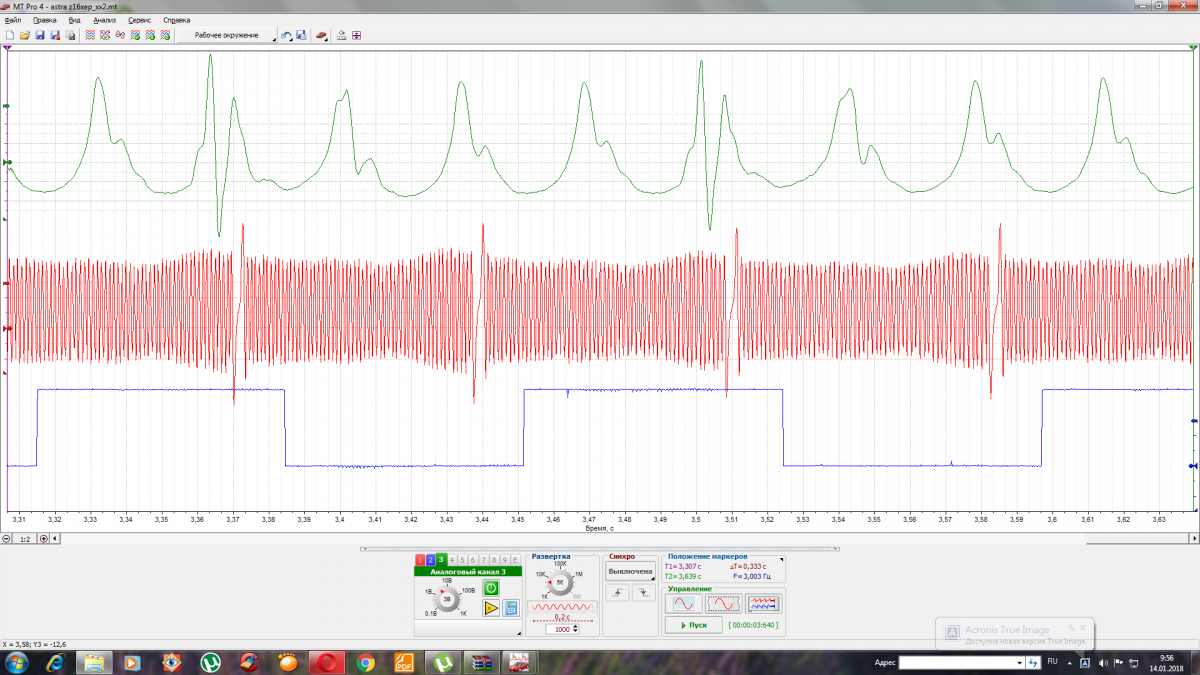
Task: Select the falling edge sync trigger icon
Action: click(x=643, y=594)
